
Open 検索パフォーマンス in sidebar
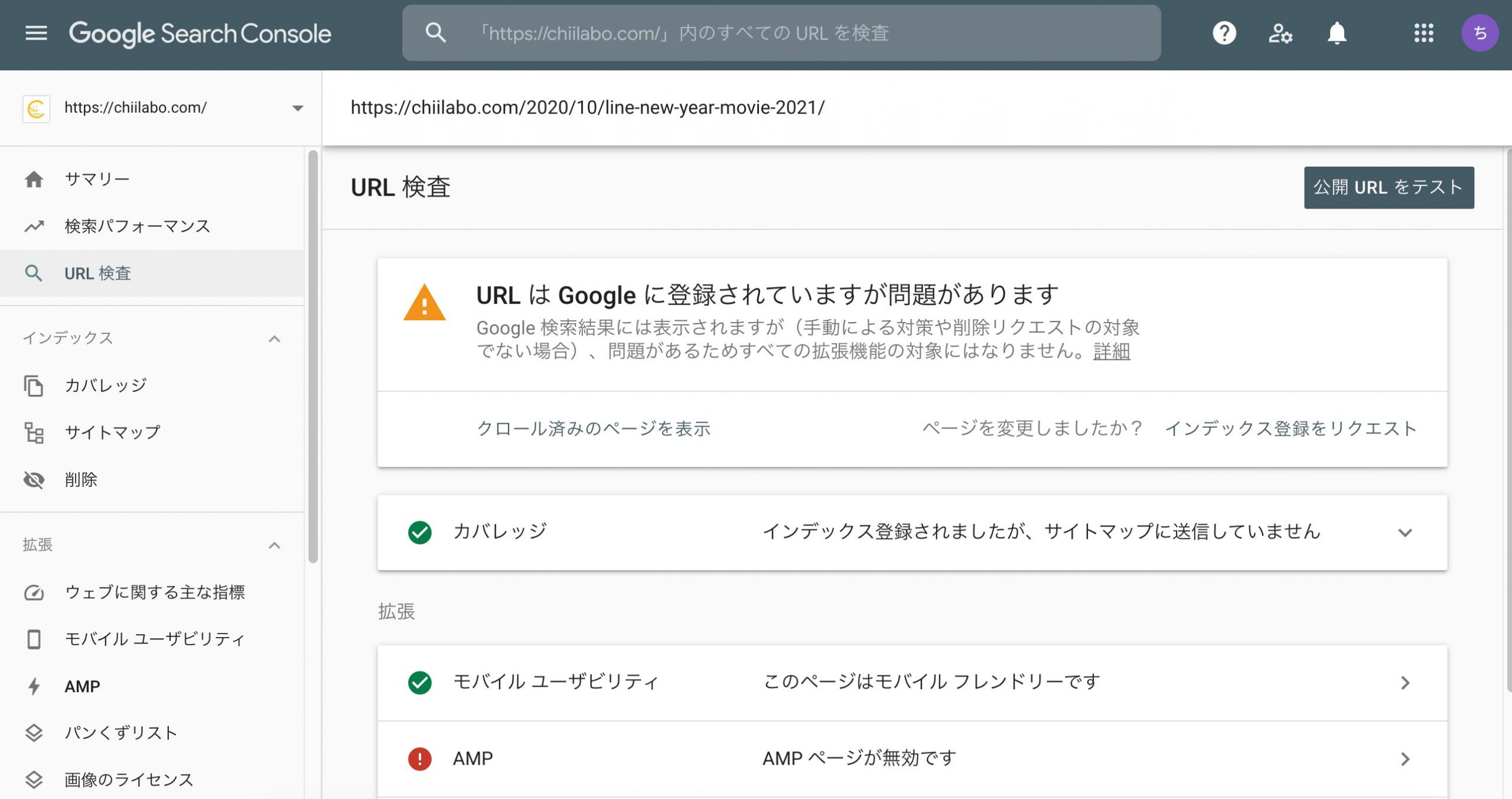[152, 226]
